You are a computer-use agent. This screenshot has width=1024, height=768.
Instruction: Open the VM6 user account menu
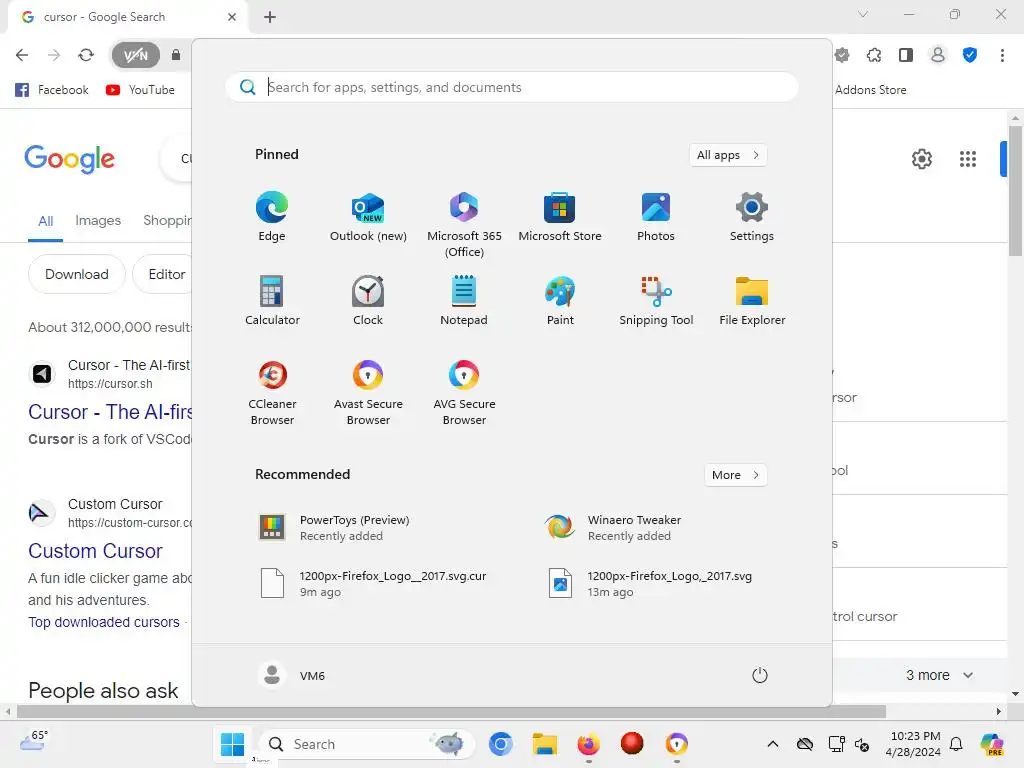291,675
